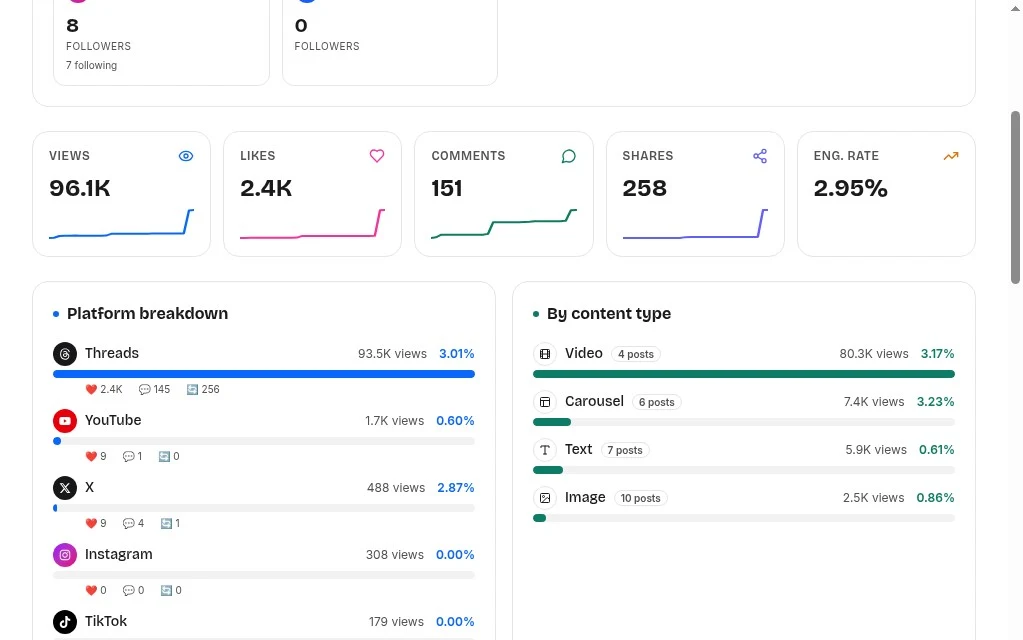The height and width of the screenshot is (640, 1023).
Task: Click the trending arrow icon in Eng. Rate card
Action: (x=951, y=156)
